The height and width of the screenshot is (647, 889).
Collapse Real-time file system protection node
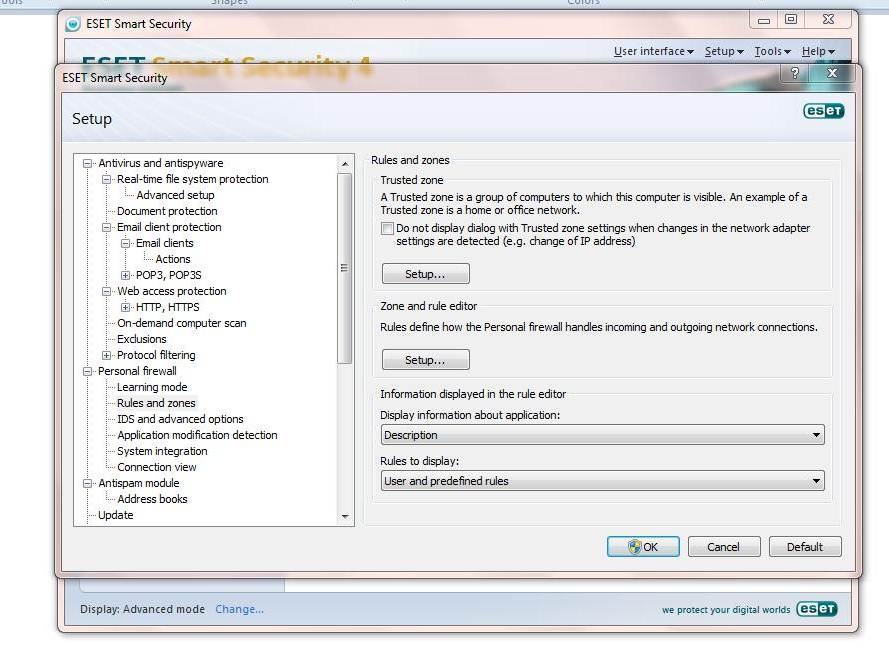click(x=106, y=179)
